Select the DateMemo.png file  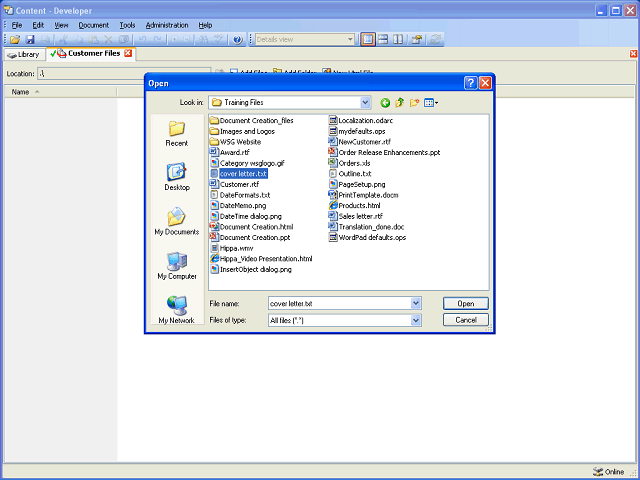point(238,205)
